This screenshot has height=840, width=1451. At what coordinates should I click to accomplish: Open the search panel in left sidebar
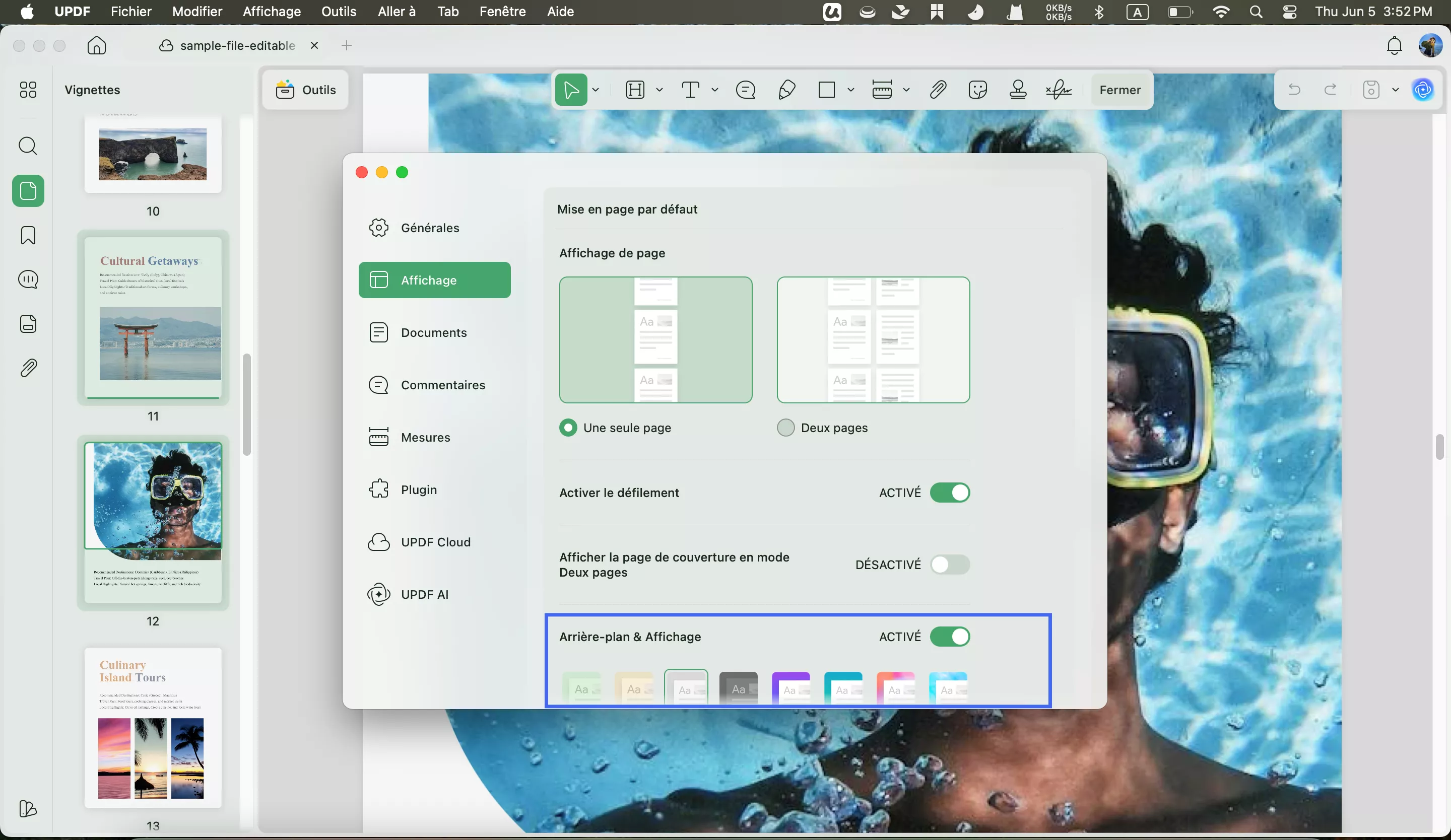point(28,146)
